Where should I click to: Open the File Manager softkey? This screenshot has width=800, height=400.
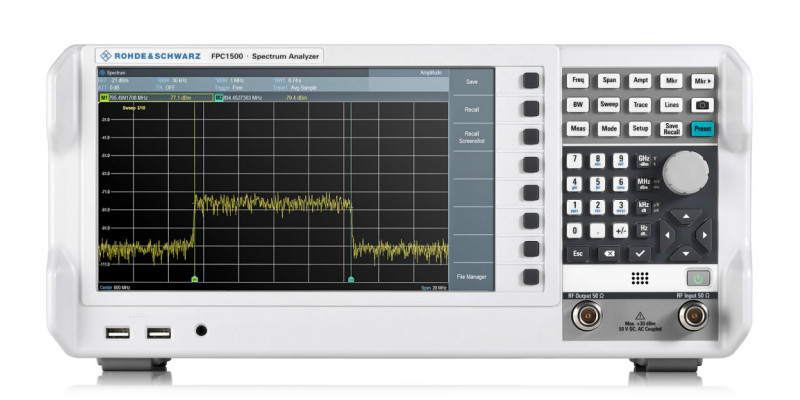coord(471,276)
